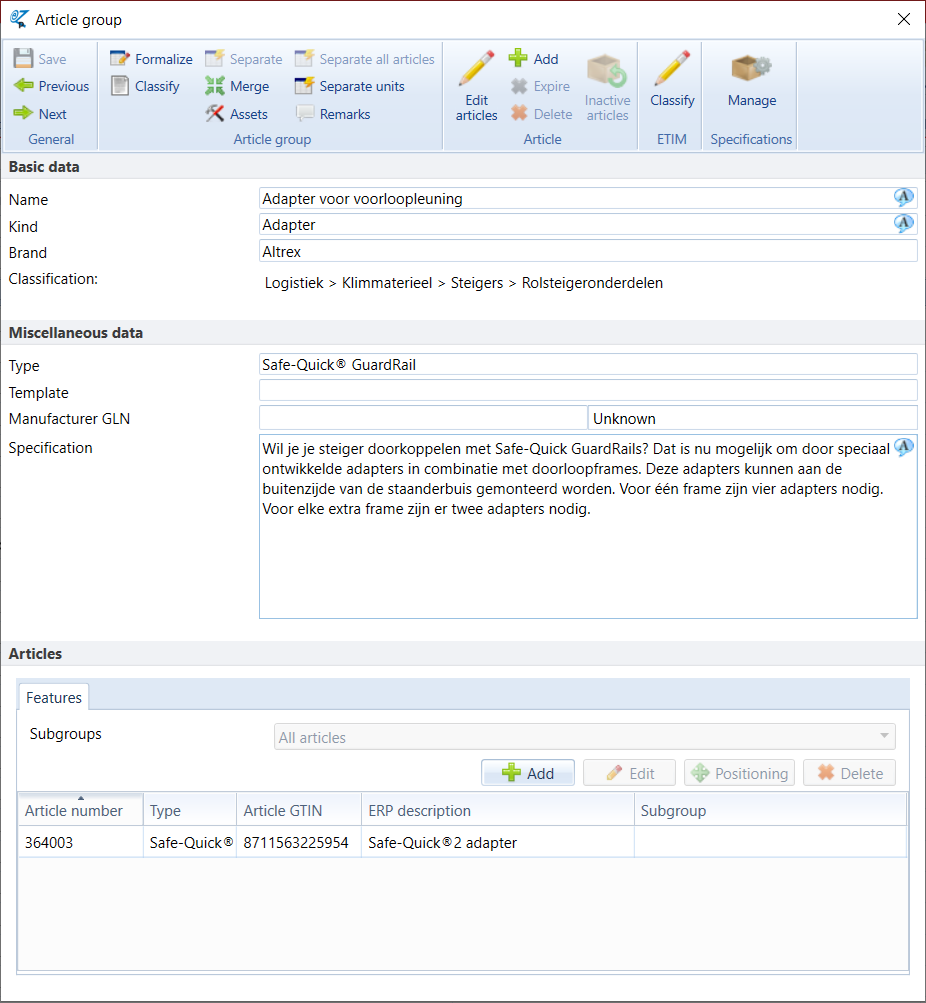Click Expire in the Article section
The width and height of the screenshot is (926, 1003).
click(x=540, y=86)
